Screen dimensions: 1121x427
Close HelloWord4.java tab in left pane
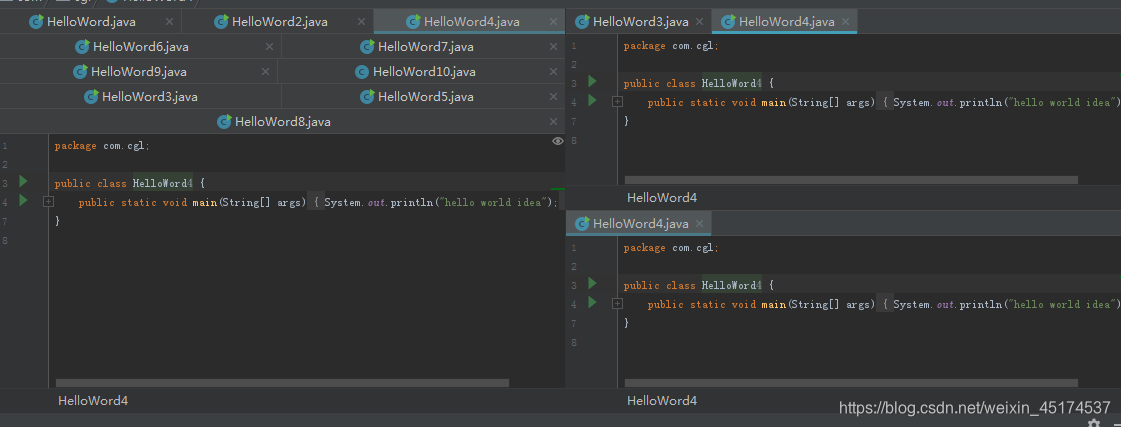[553, 22]
